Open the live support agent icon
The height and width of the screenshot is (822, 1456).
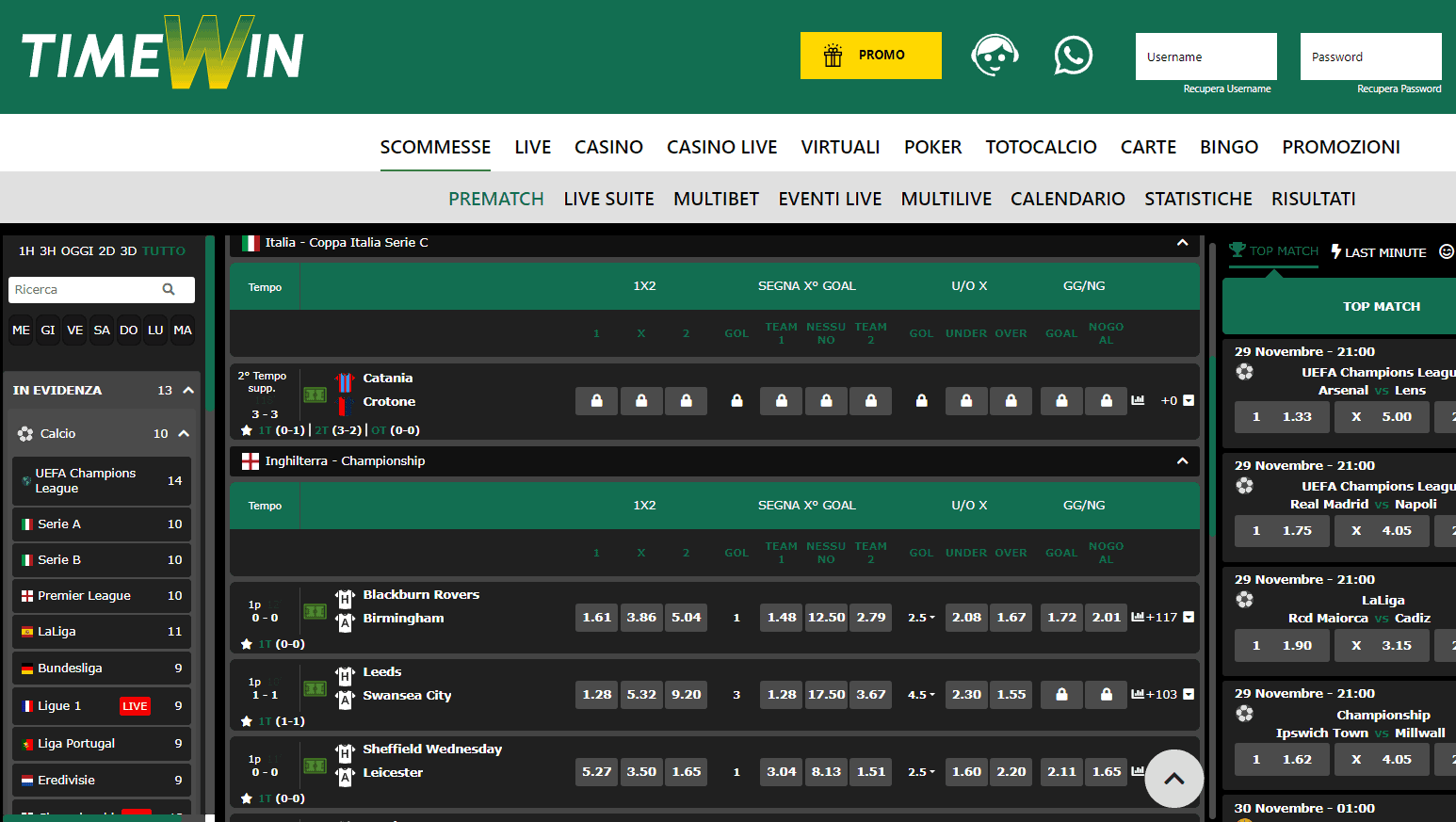(995, 56)
